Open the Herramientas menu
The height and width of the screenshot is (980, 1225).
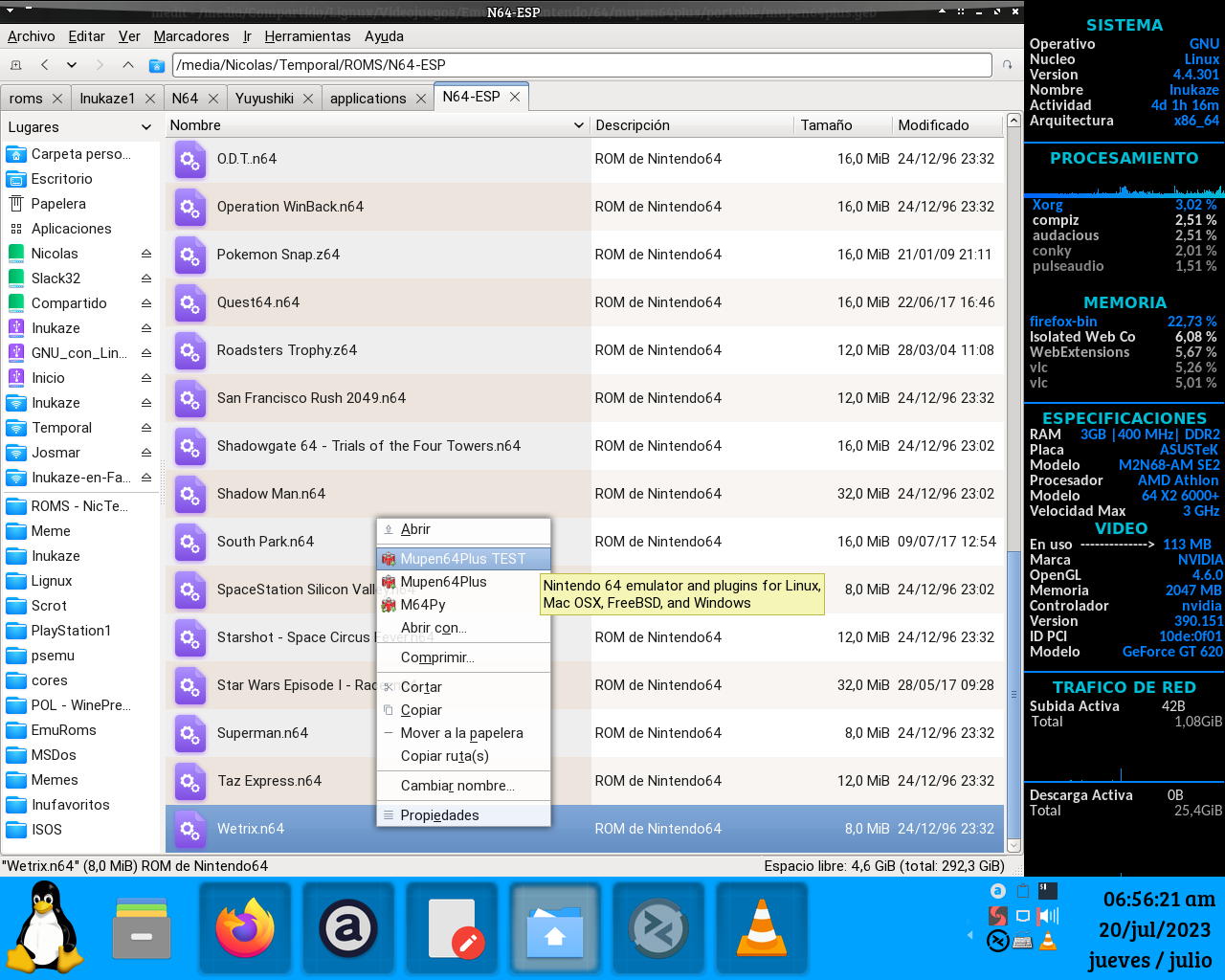307,36
